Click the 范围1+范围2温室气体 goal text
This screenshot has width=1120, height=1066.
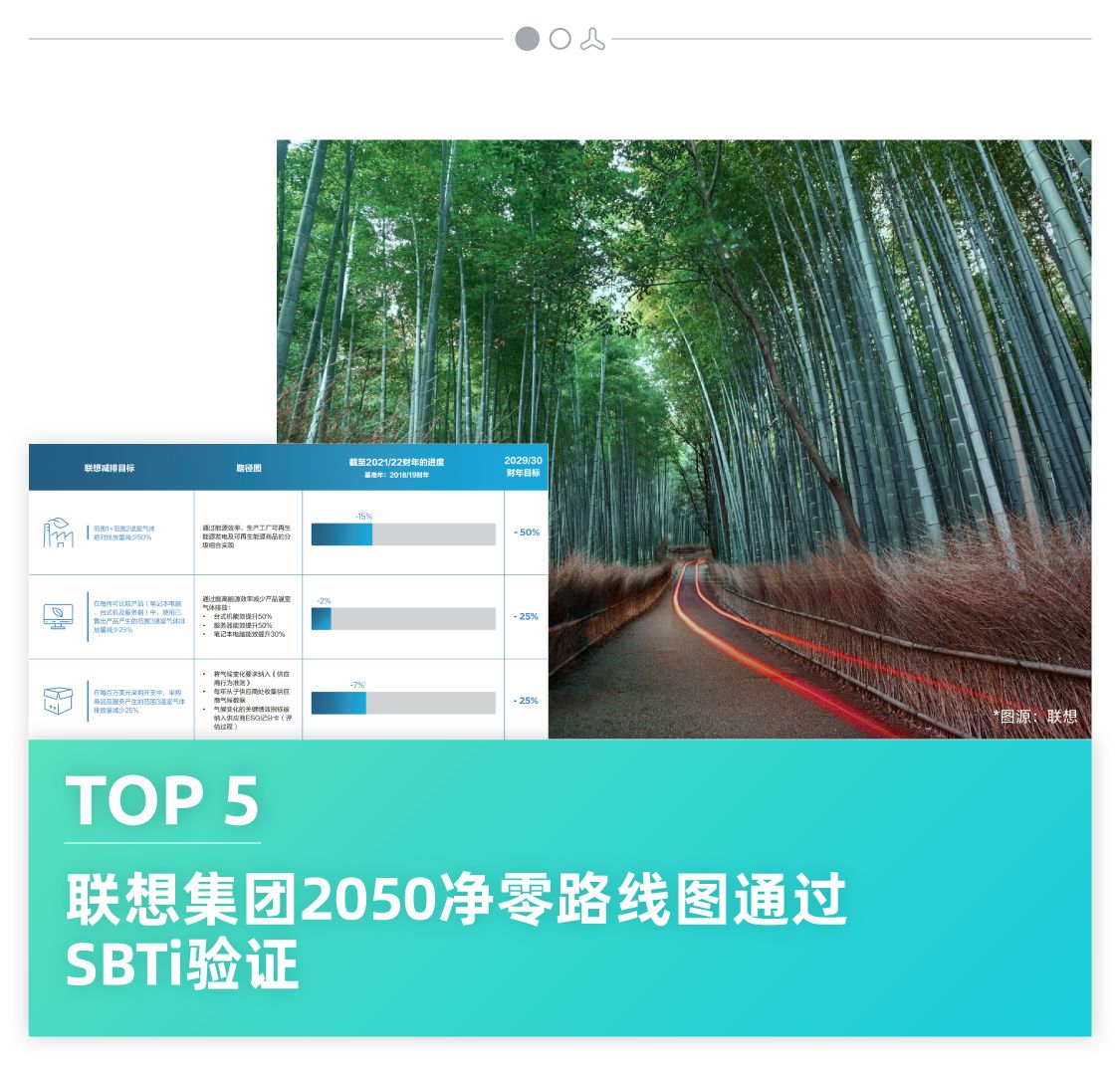[x=122, y=533]
